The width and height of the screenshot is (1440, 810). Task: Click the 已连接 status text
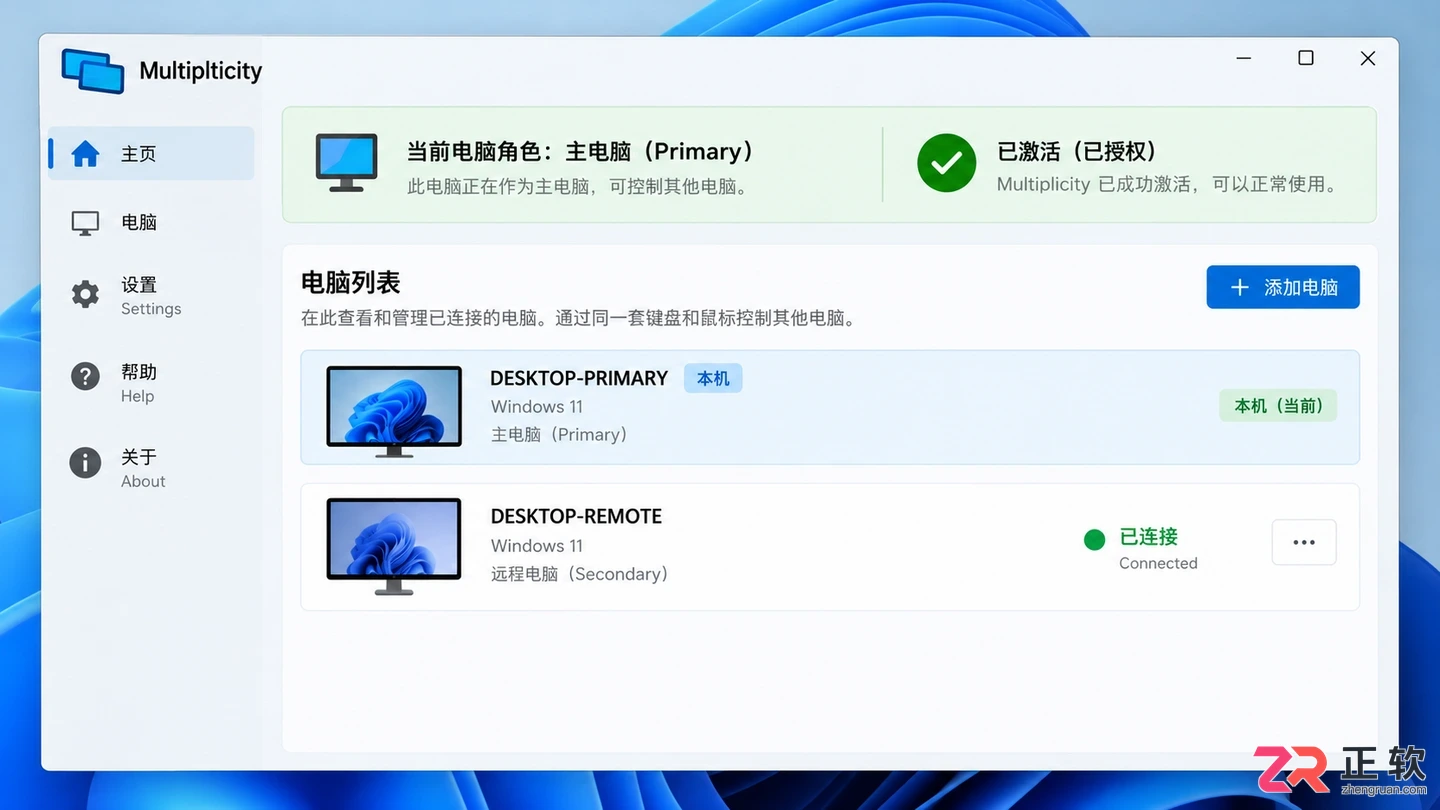1149,537
